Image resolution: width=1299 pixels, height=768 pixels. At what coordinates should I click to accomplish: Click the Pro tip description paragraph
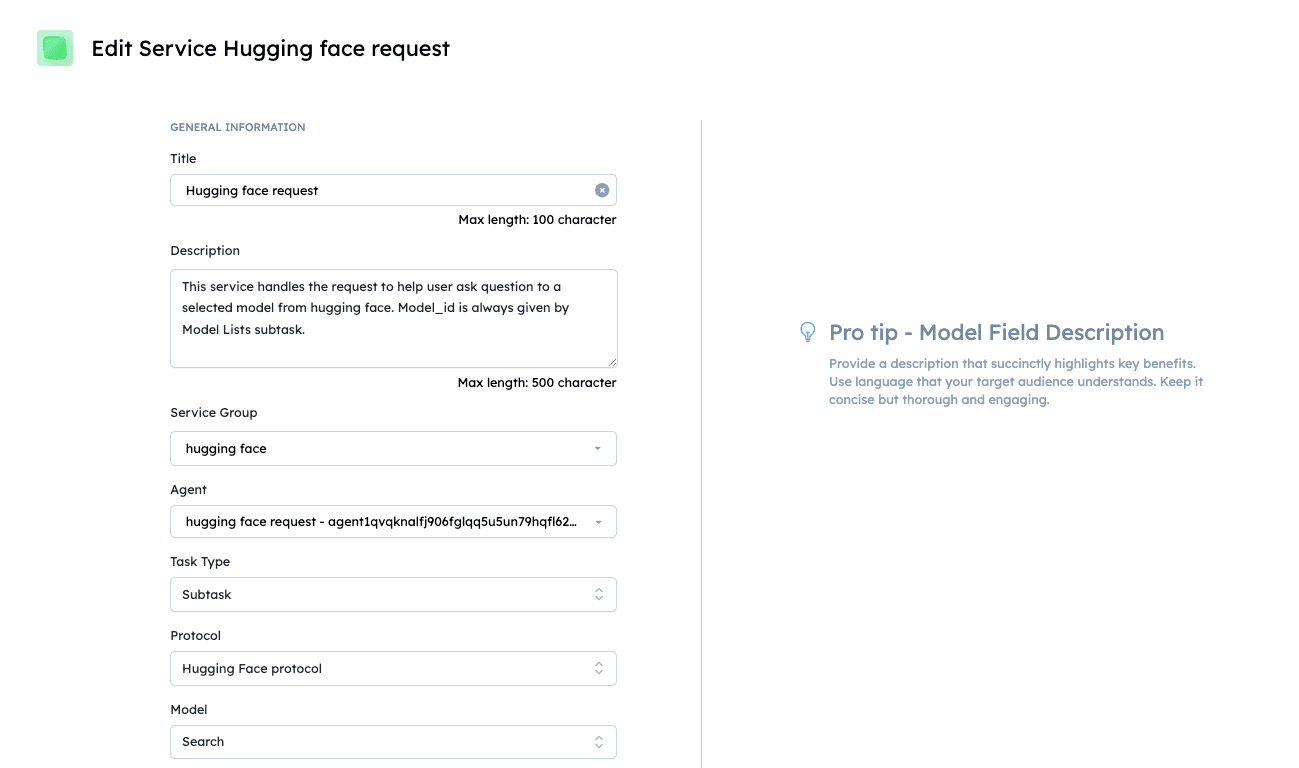pos(1016,382)
